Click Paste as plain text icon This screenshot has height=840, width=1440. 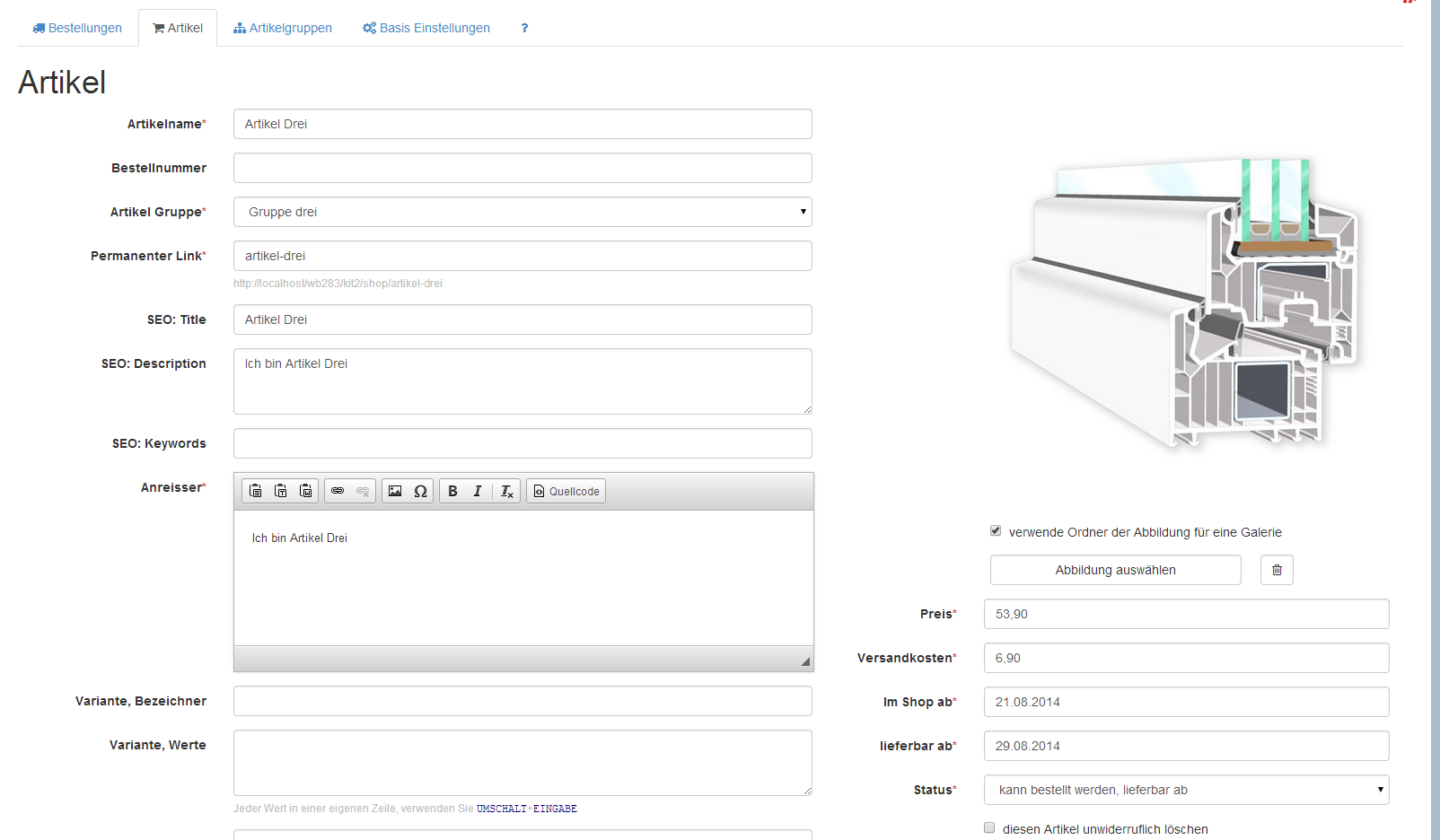coord(281,491)
